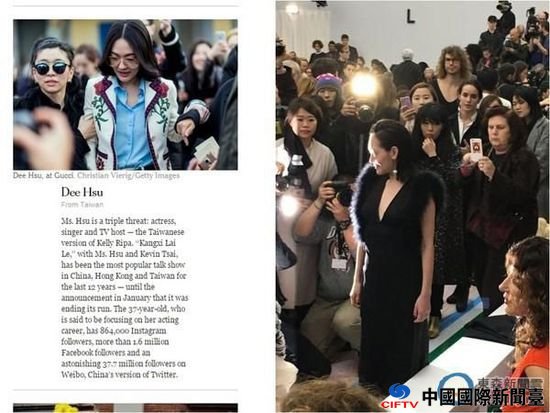Click the phone held up by the woman at right

(x=476, y=149)
